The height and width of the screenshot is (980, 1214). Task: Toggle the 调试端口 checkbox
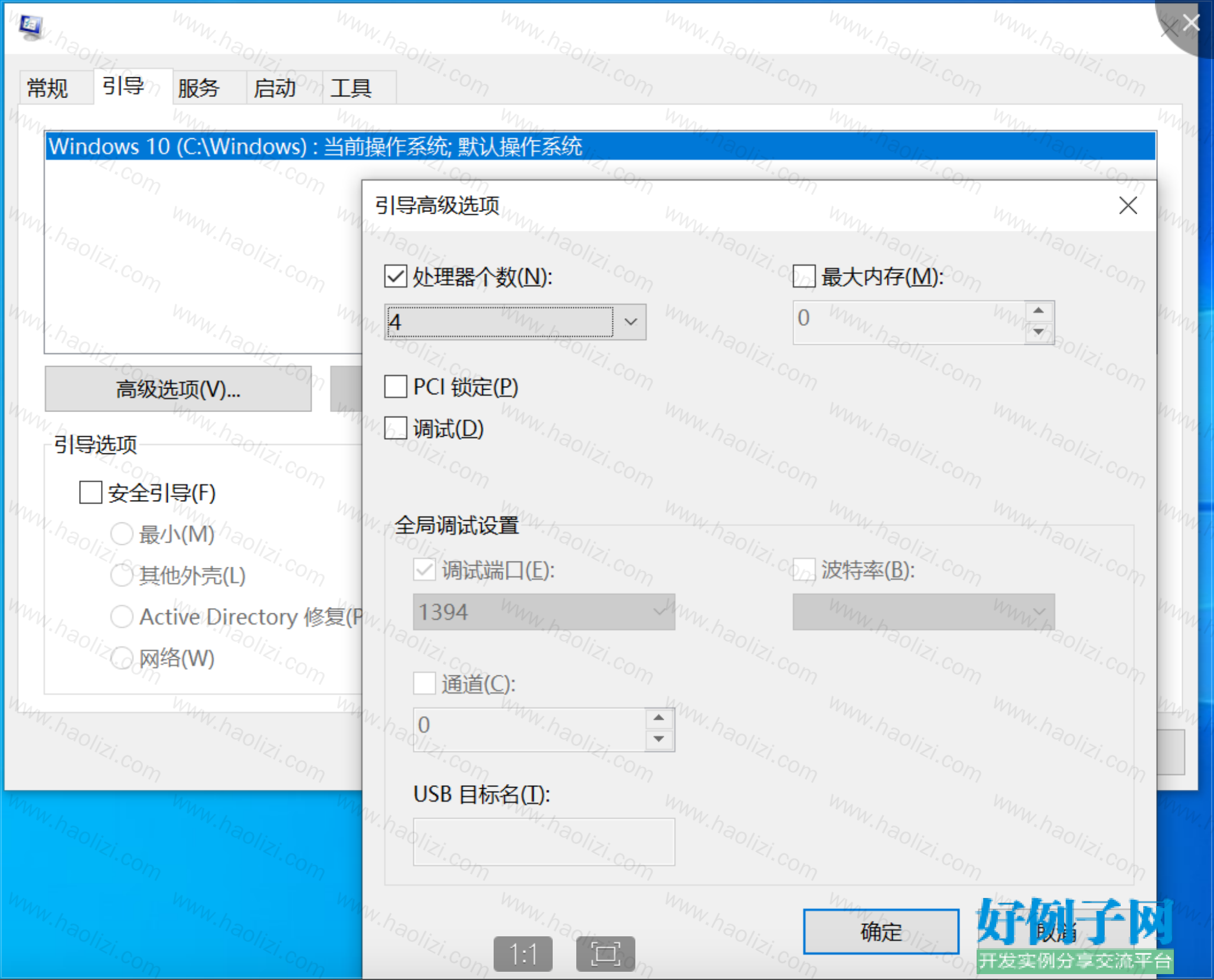point(424,570)
